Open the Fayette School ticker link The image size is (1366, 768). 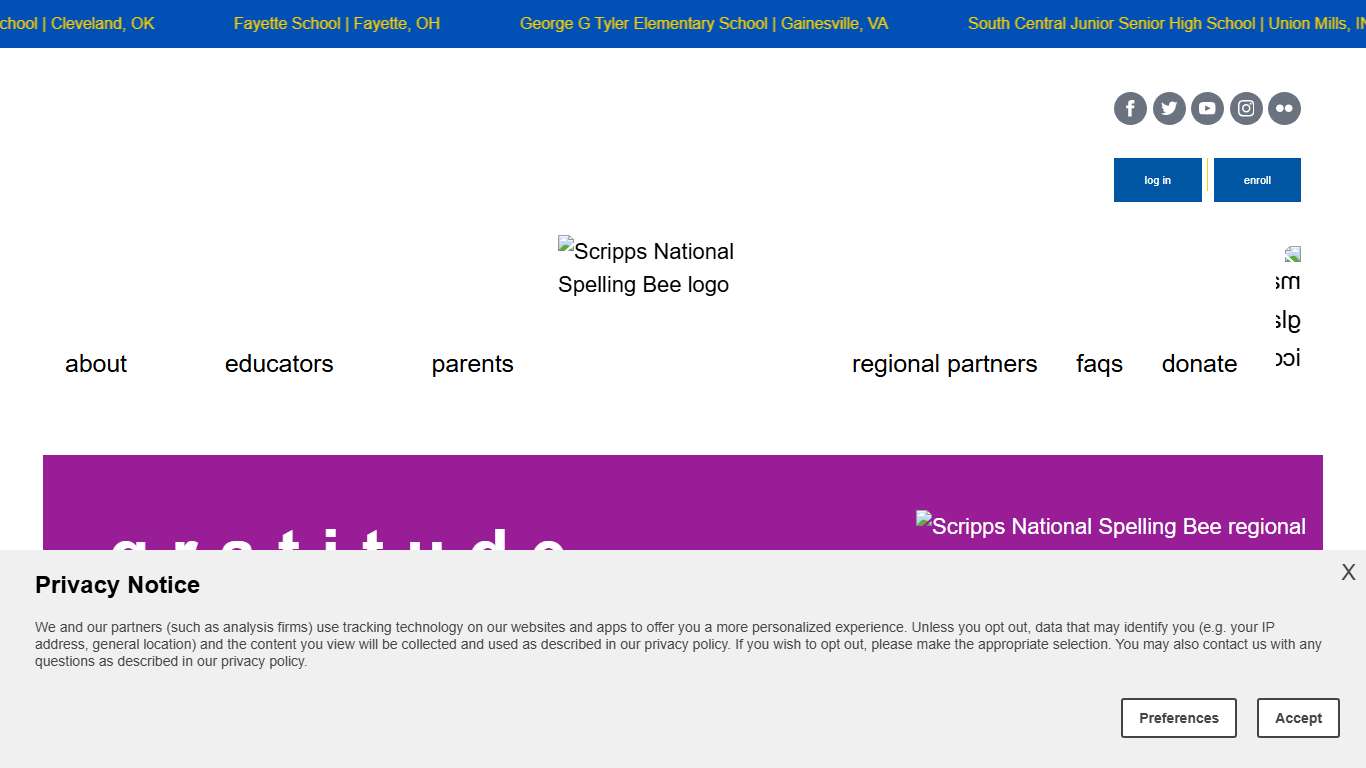pos(336,23)
